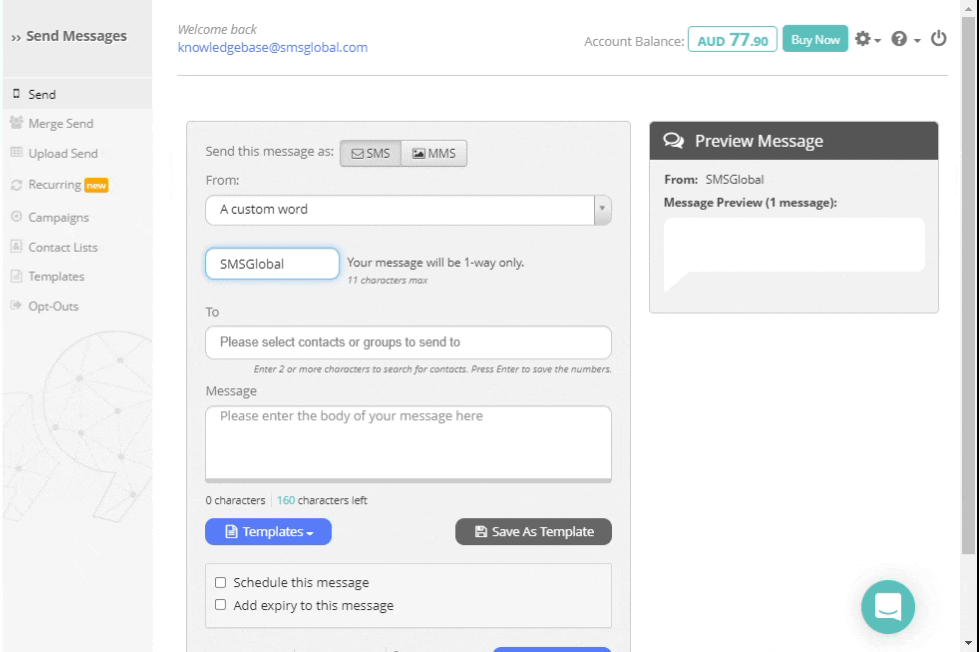Click the Merge Send people icon

tap(16, 123)
